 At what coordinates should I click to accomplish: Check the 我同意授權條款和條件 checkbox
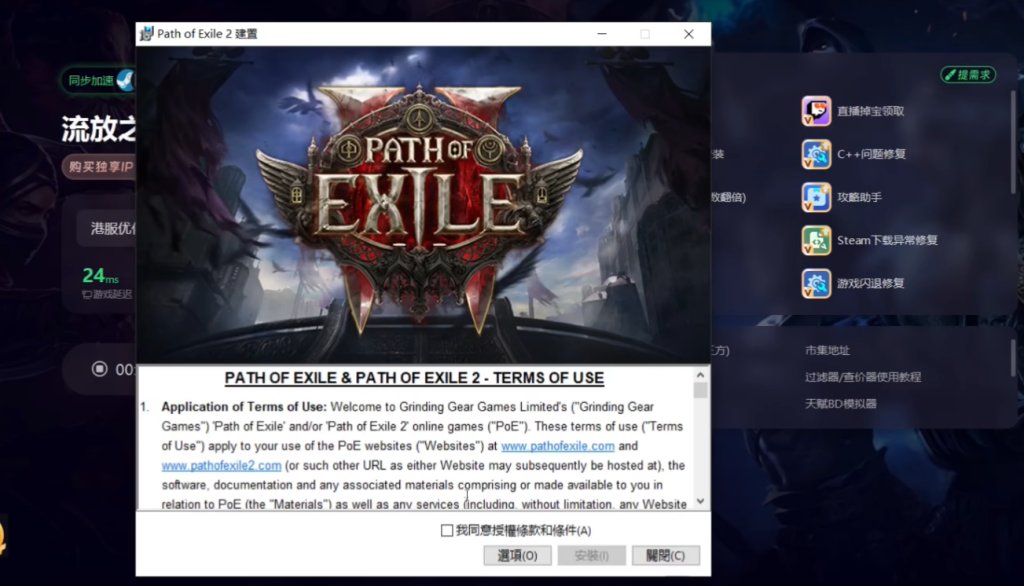tap(447, 530)
